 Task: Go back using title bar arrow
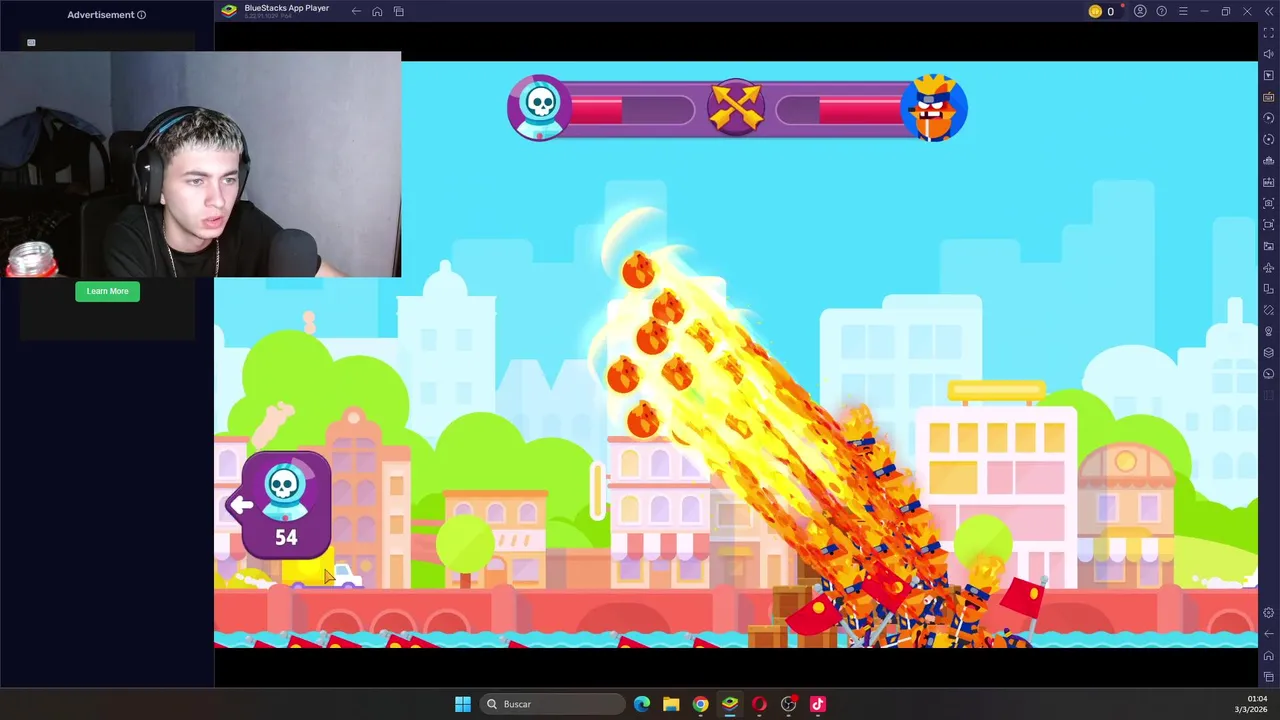click(x=356, y=11)
